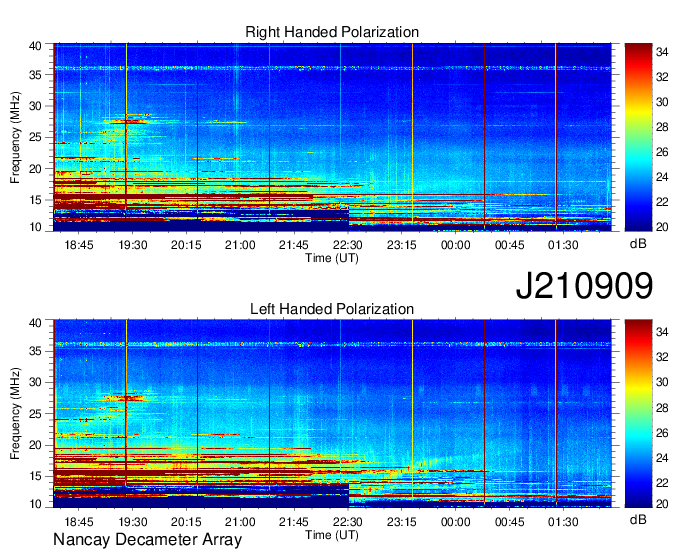Click the 18:45 tick under the Left Handed plot
Viewport: 680px width, 552px height.
tap(79, 522)
